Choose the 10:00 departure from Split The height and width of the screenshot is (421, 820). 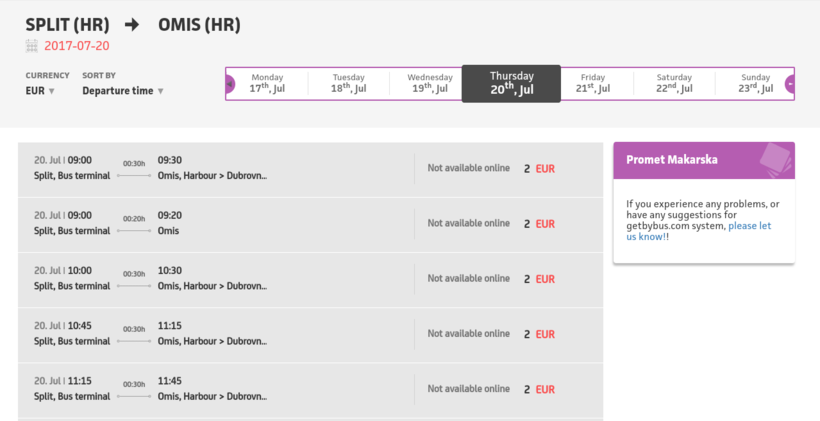coord(310,278)
